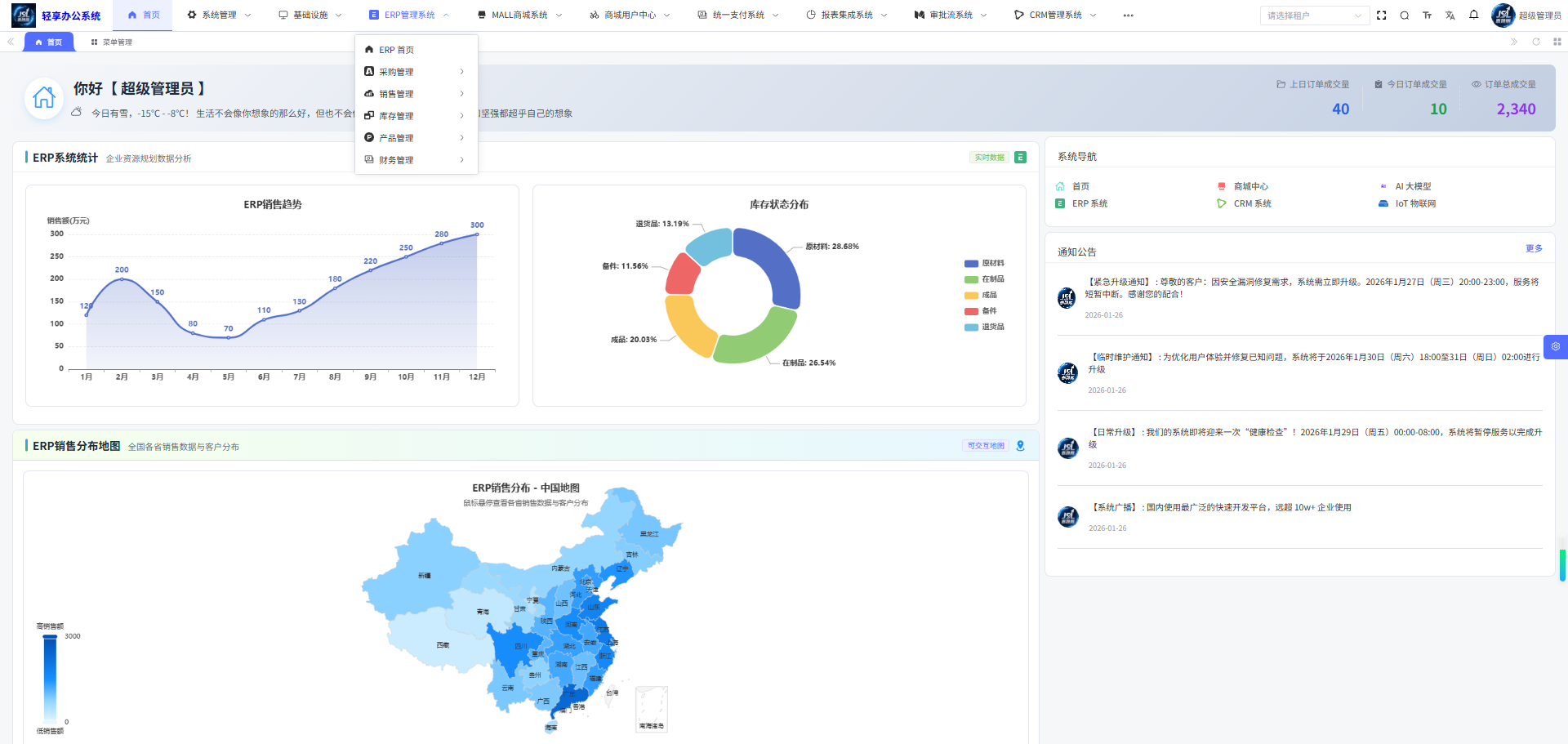Toggle 退货品 legend in inventory chart

point(985,327)
